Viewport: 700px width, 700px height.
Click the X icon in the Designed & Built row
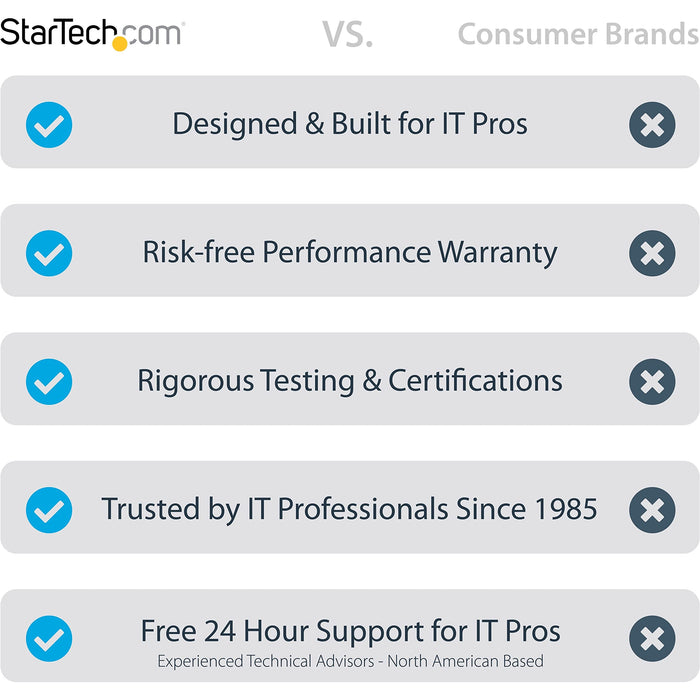pyautogui.click(x=651, y=125)
